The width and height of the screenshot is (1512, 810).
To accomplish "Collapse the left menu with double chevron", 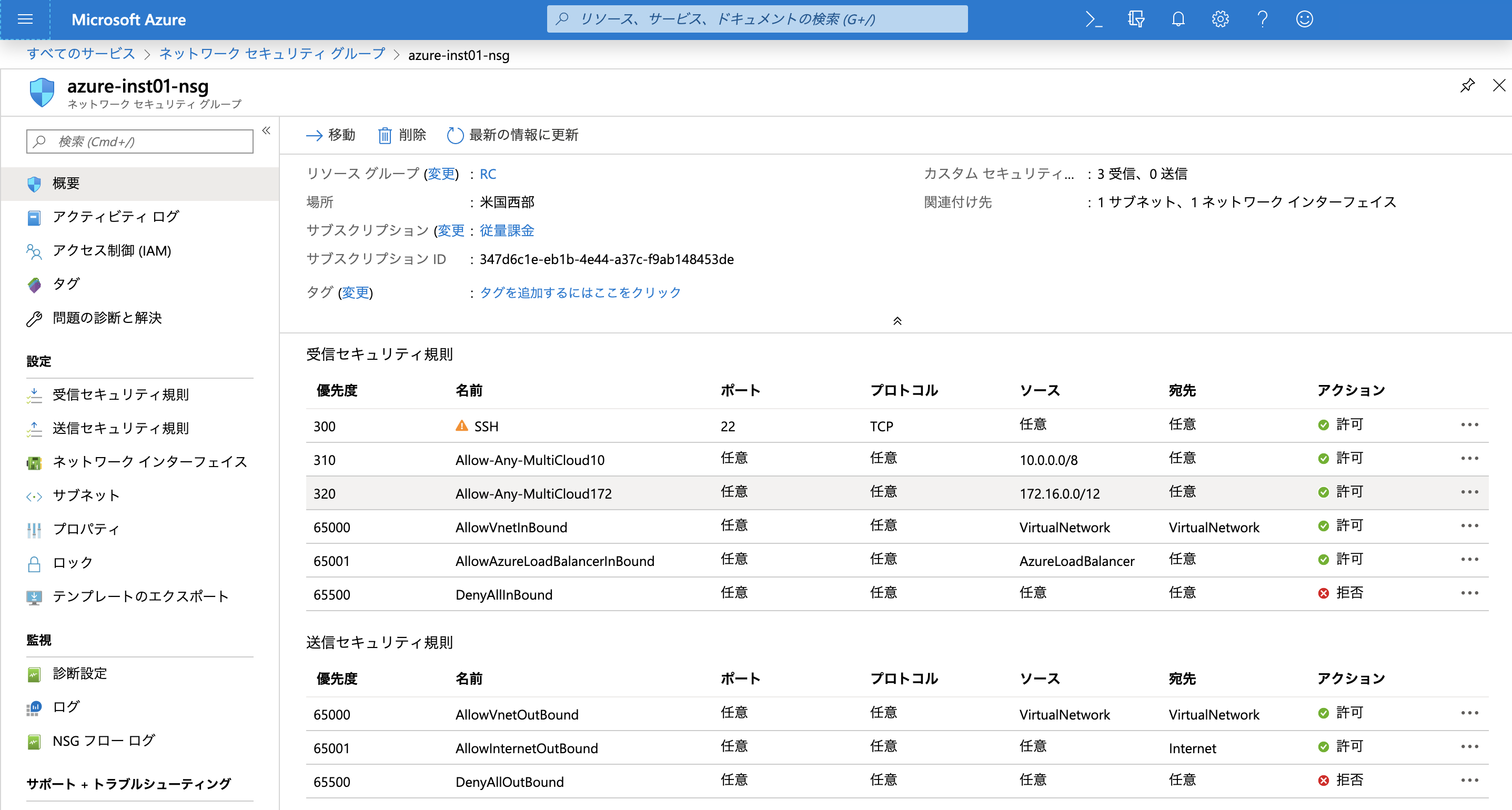I will [266, 130].
